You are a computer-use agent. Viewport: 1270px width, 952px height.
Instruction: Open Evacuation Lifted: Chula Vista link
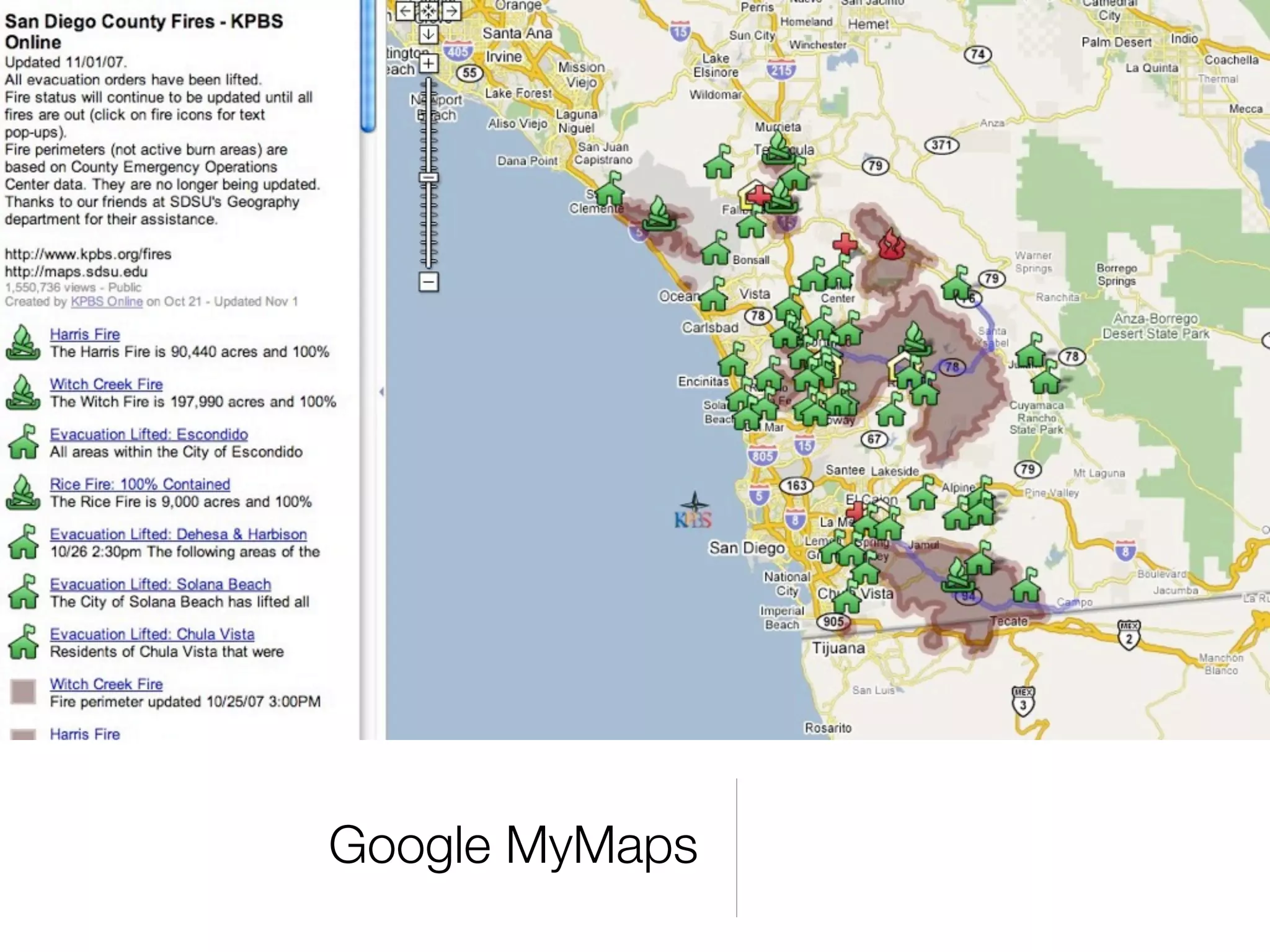tap(153, 635)
